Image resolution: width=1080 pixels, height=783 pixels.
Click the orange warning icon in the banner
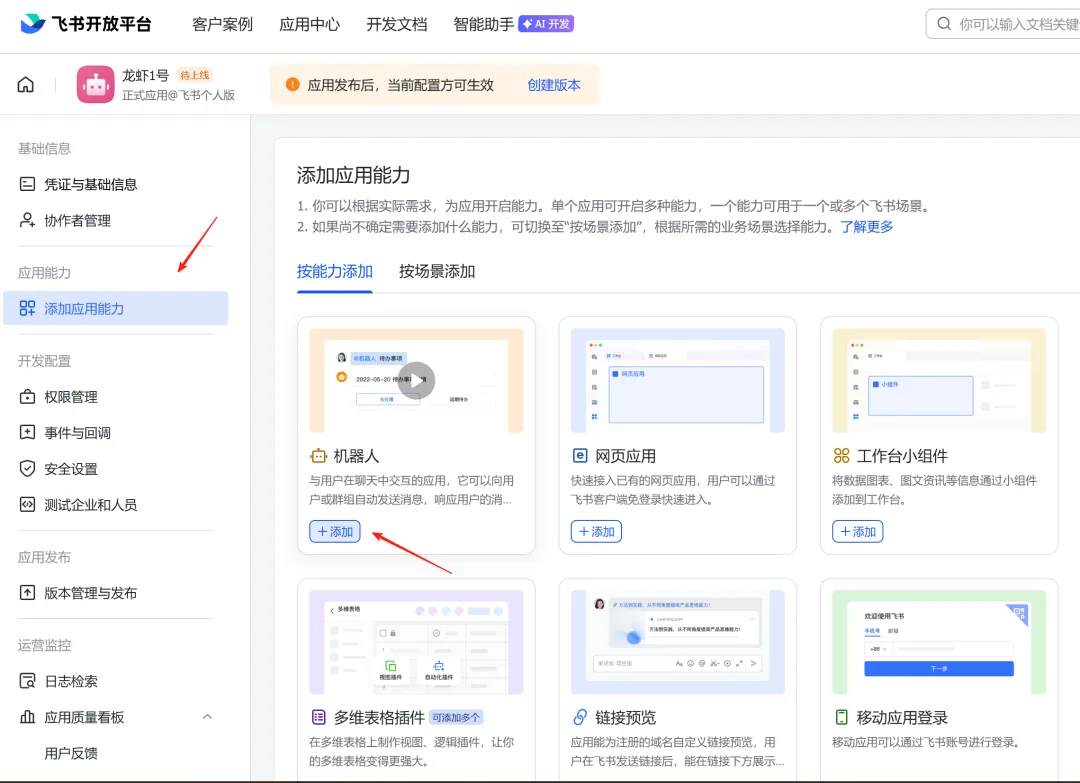293,85
